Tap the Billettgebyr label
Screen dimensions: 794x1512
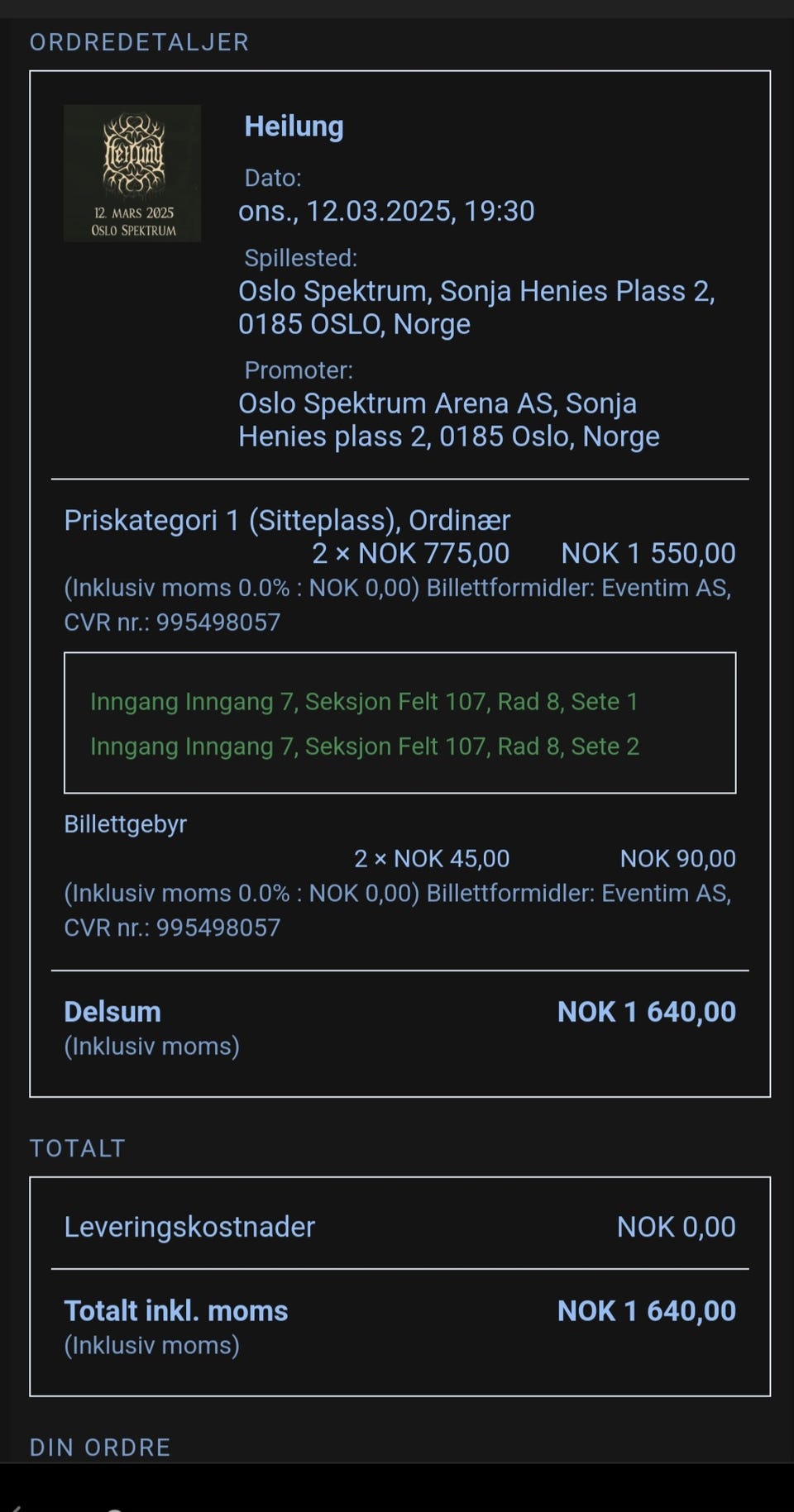coord(126,824)
